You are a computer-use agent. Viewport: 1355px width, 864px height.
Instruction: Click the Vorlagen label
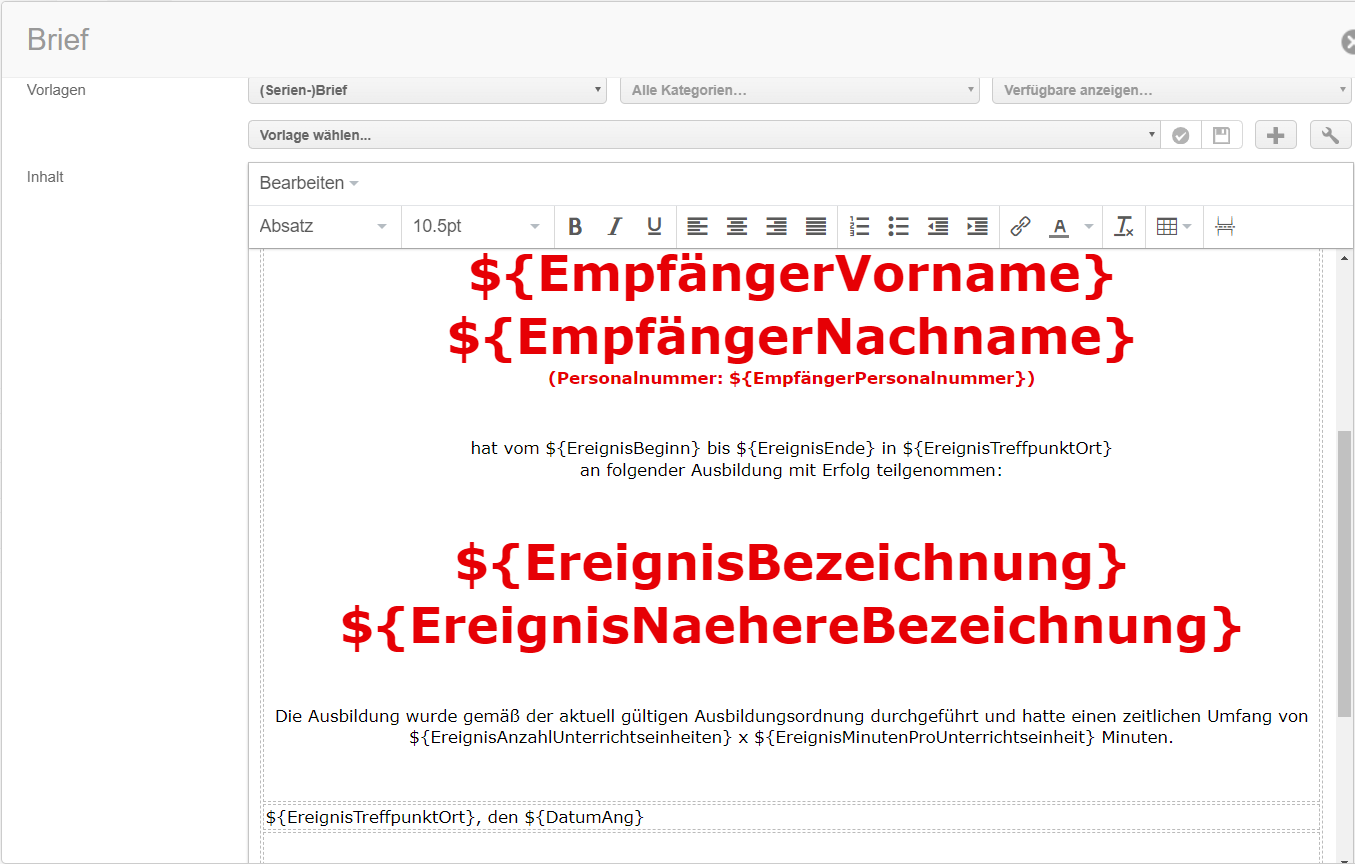click(56, 90)
